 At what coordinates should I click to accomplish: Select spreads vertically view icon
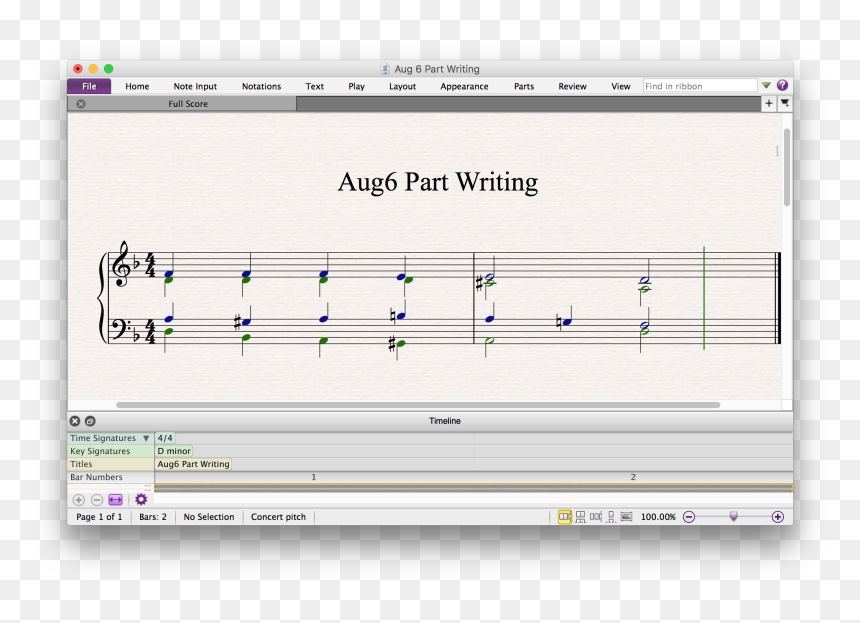tap(580, 517)
